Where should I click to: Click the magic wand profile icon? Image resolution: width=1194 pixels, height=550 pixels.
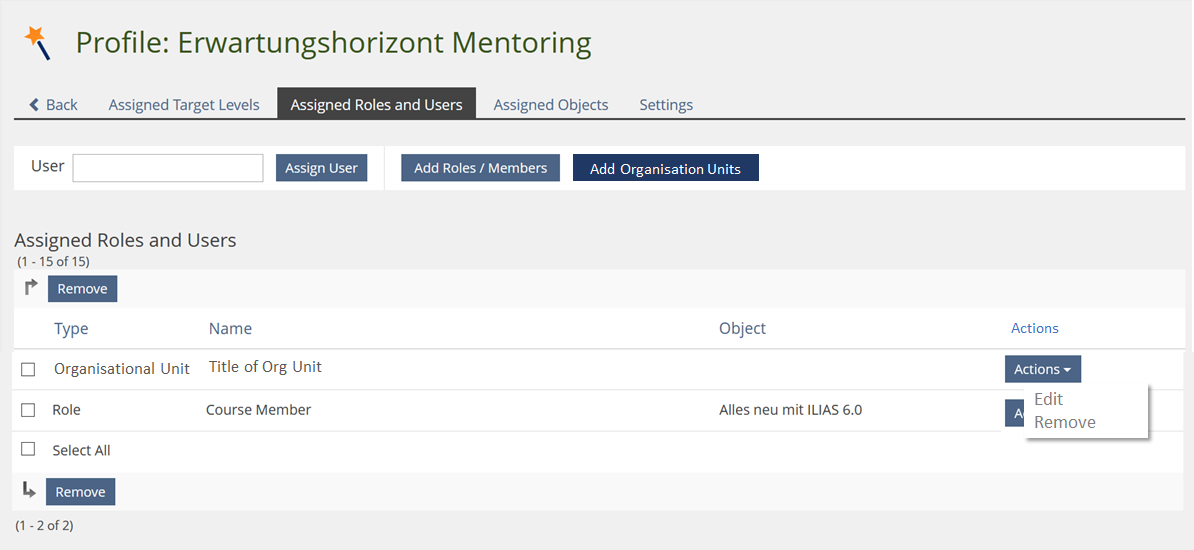click(37, 43)
